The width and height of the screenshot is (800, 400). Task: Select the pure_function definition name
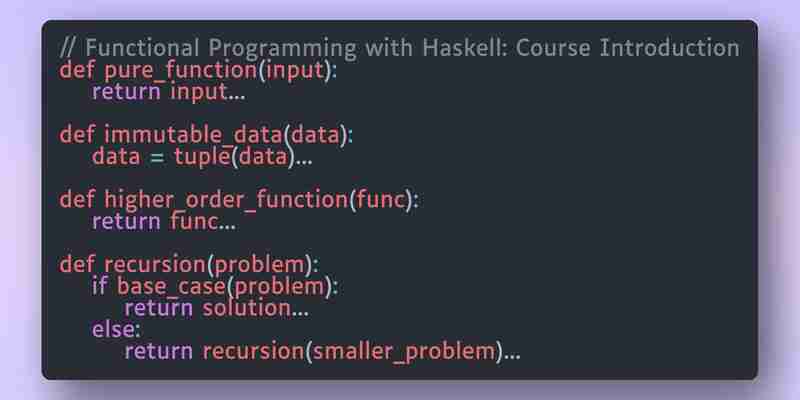181,71
